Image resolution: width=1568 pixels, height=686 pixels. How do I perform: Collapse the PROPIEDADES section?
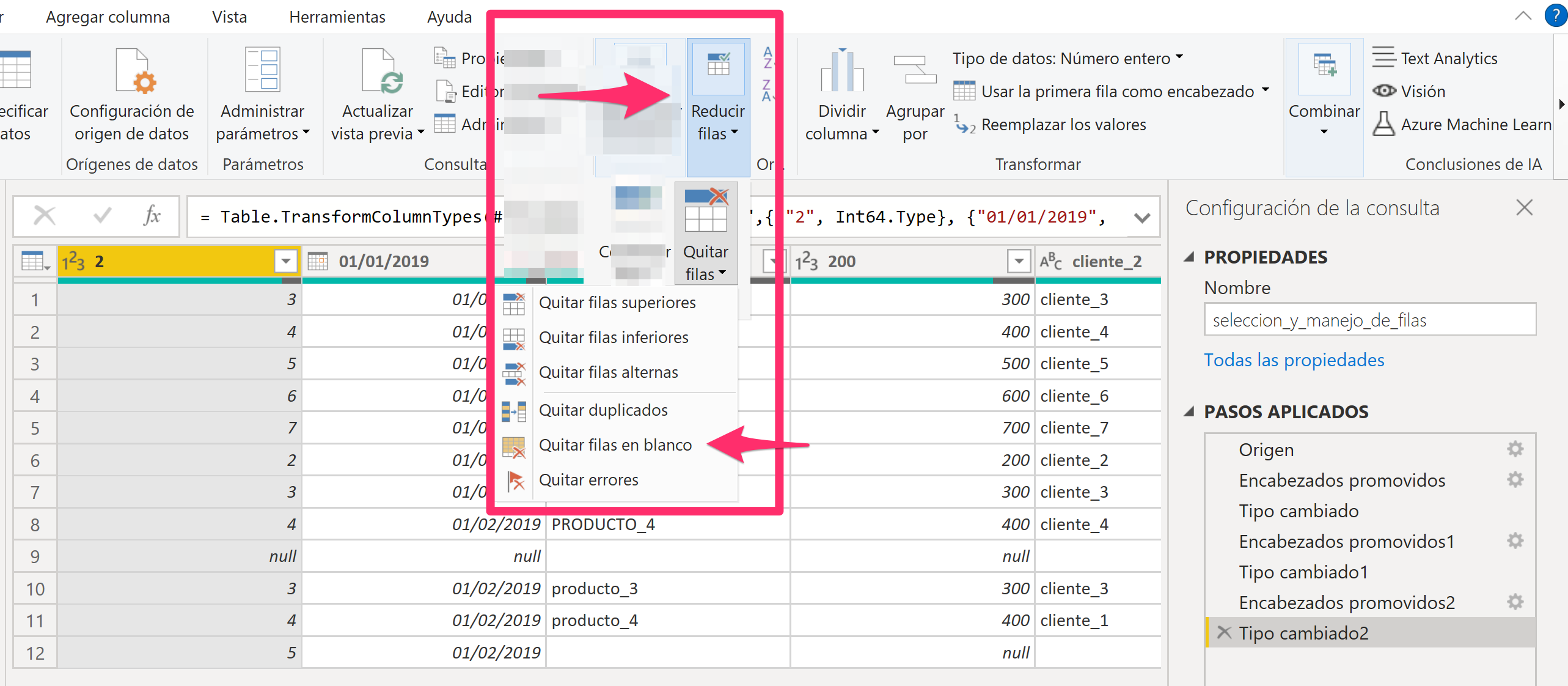[1190, 257]
